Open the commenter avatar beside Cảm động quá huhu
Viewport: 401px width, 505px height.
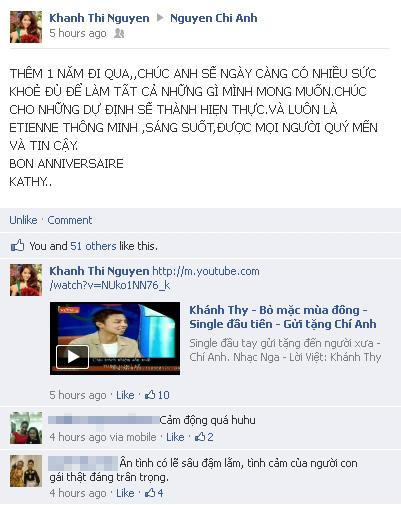pos(26,428)
